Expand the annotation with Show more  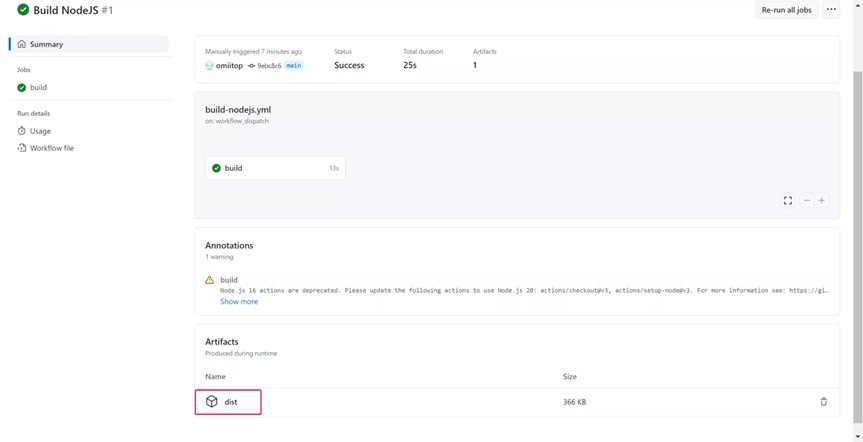[x=239, y=301]
